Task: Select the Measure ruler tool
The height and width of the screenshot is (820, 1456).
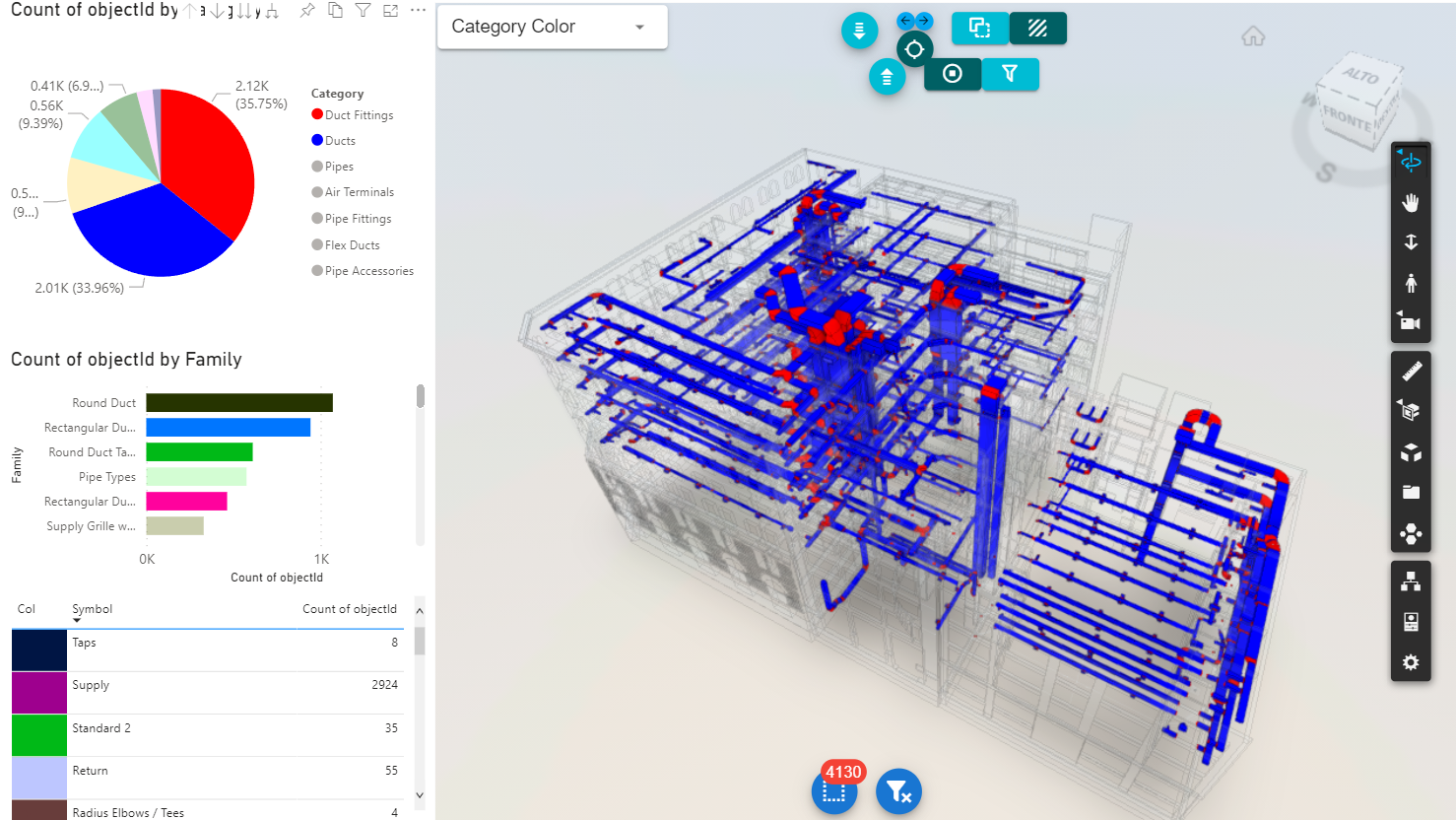Action: click(1411, 371)
